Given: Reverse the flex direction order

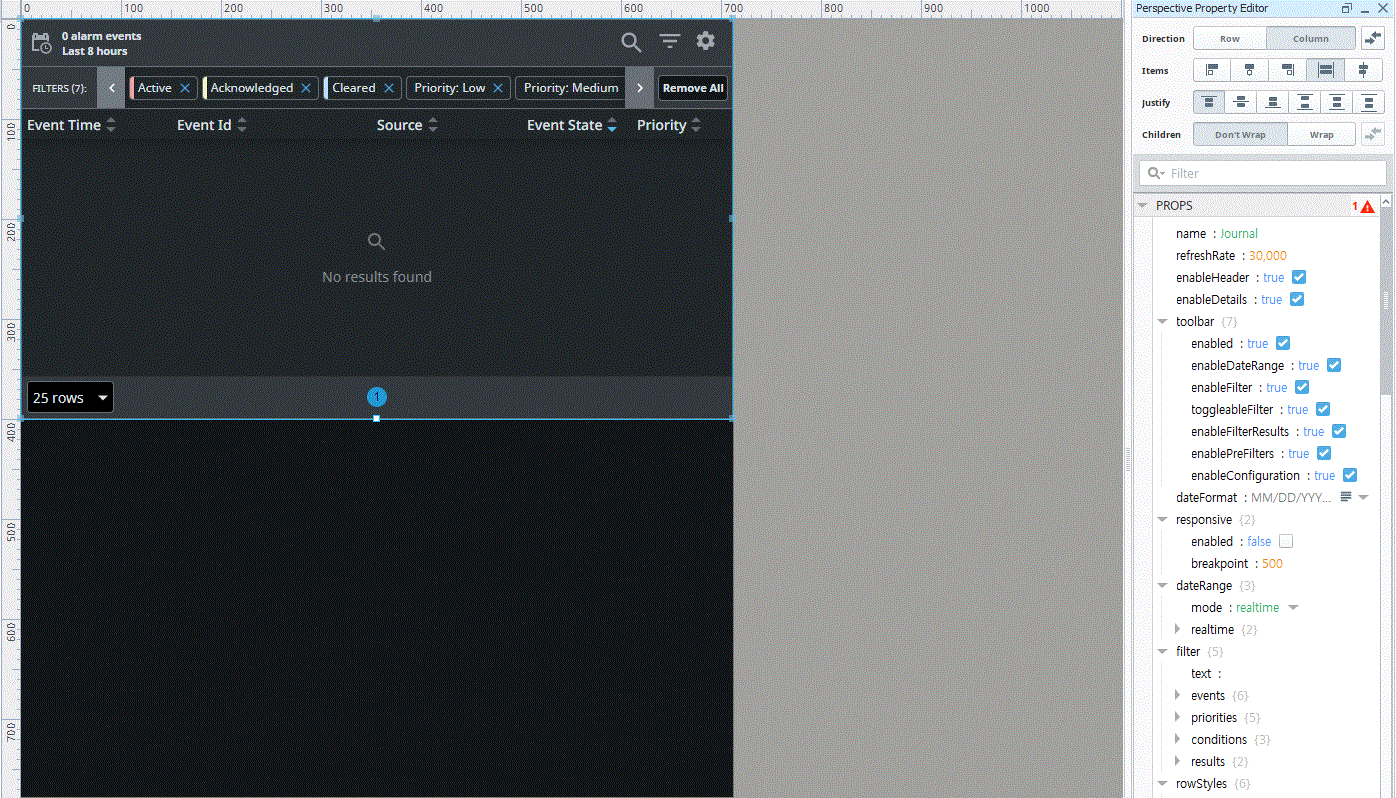Looking at the screenshot, I should point(1373,39).
